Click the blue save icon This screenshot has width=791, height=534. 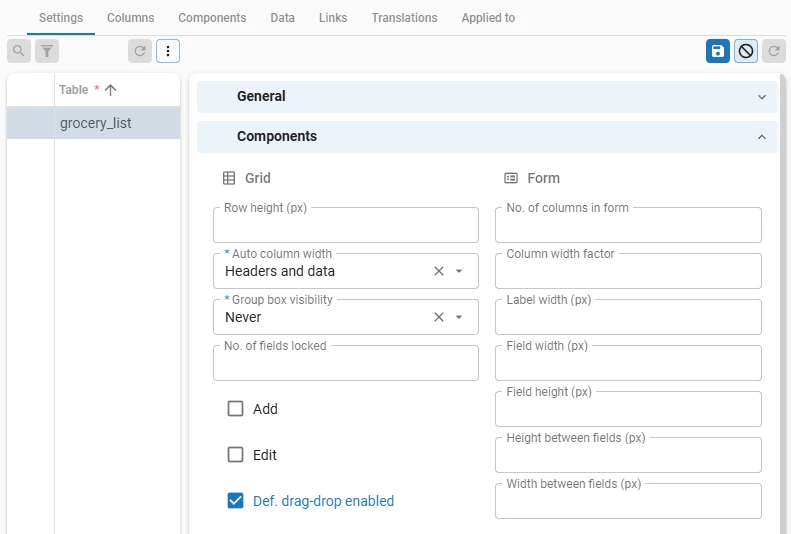point(718,51)
